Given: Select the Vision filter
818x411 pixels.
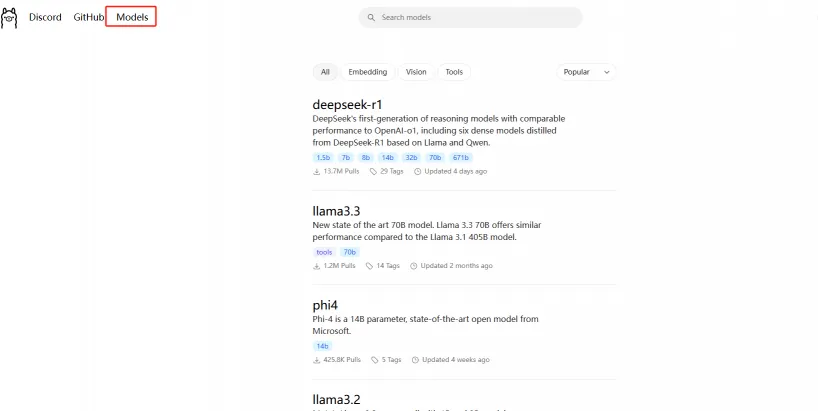Looking at the screenshot, I should (x=416, y=72).
